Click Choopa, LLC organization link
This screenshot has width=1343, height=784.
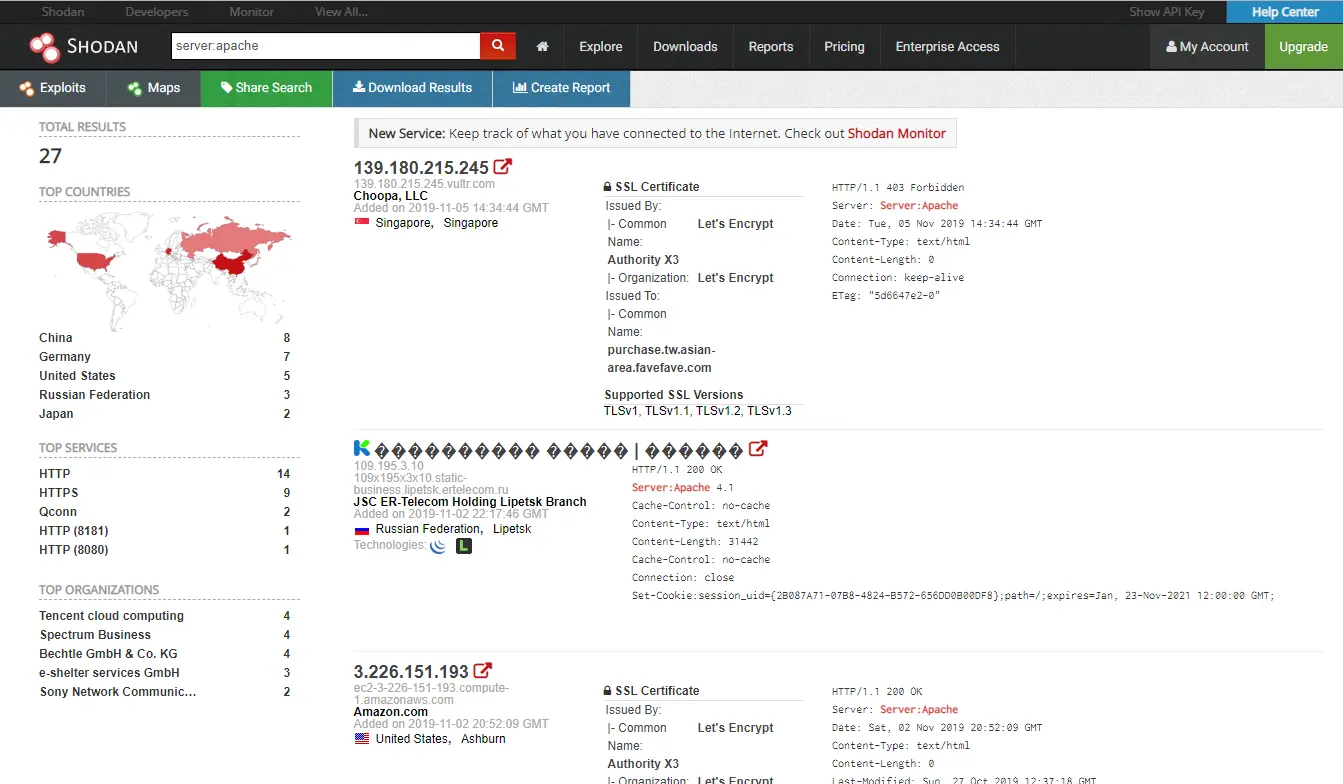[391, 196]
